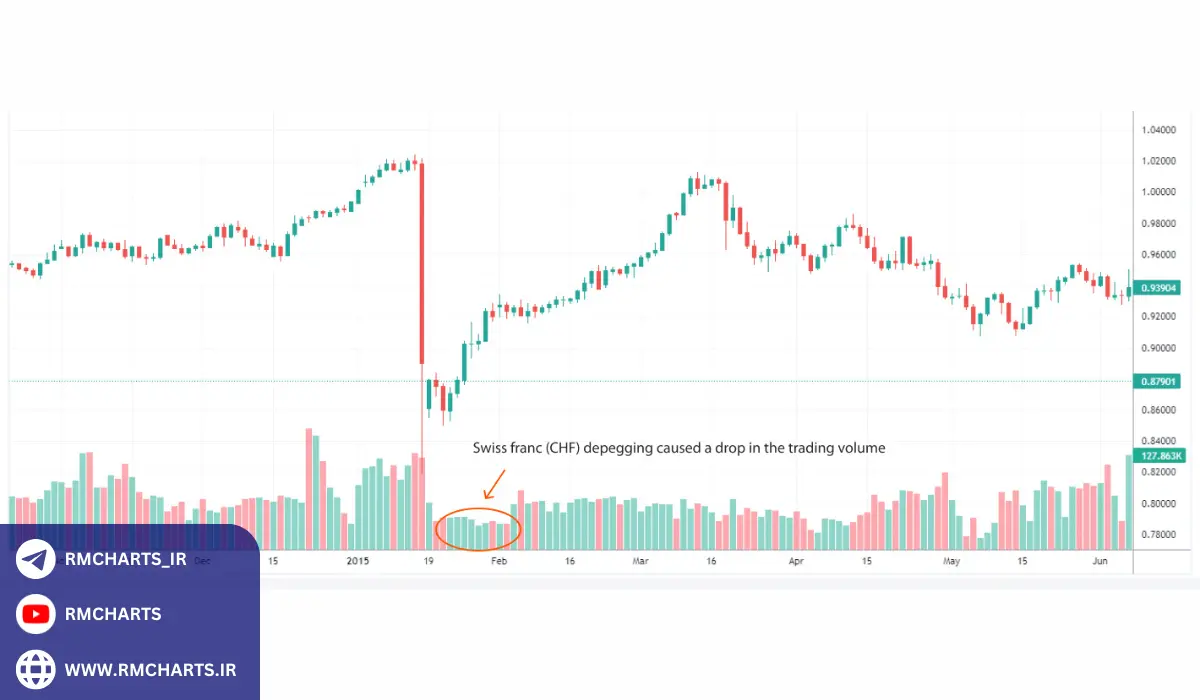Screen dimensions: 1200x700
Task: Open the RMCHARTS YouTube channel label
Action: 113,614
